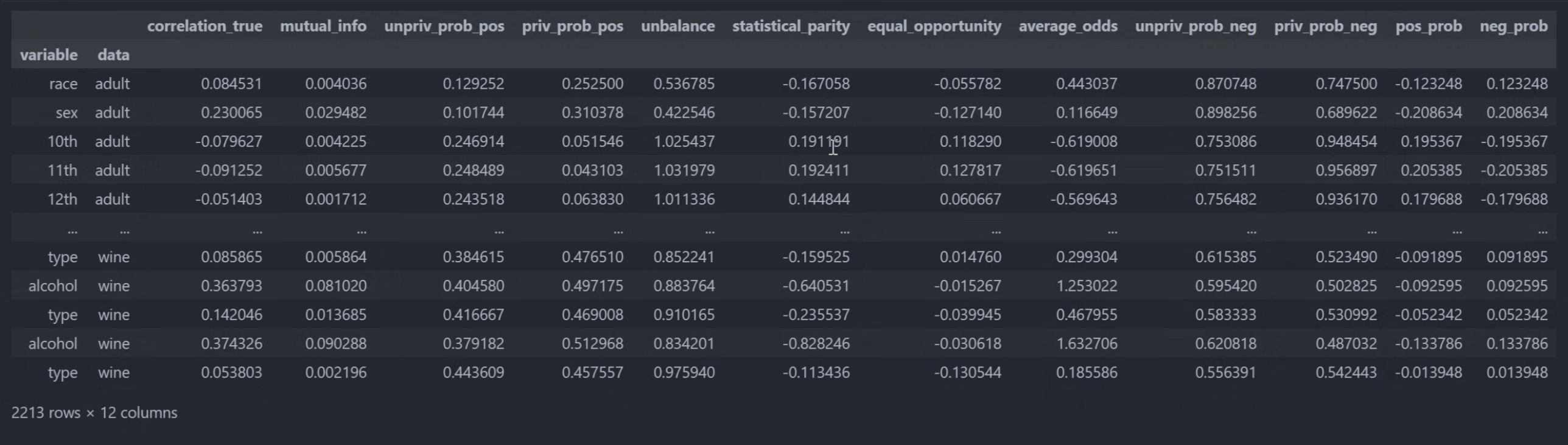Viewport: 1568px width, 445px height.
Task: Click the value -0.167058 statistical_parity cell
Action: (816, 83)
